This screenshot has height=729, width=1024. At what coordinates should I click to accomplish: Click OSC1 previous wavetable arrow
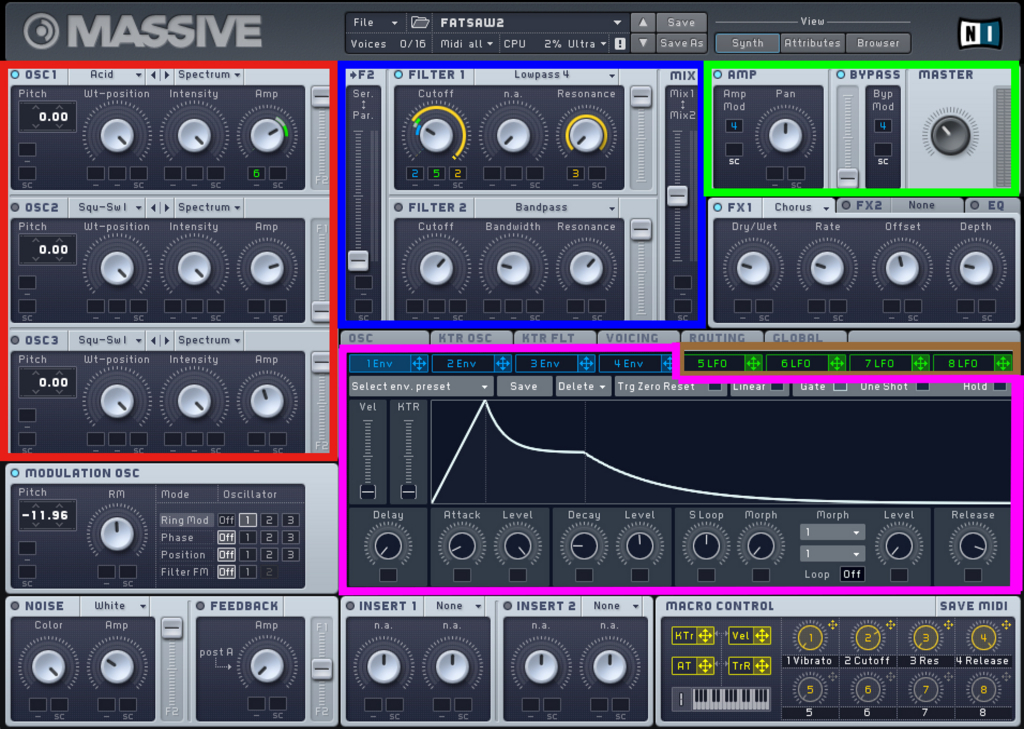coord(153,75)
